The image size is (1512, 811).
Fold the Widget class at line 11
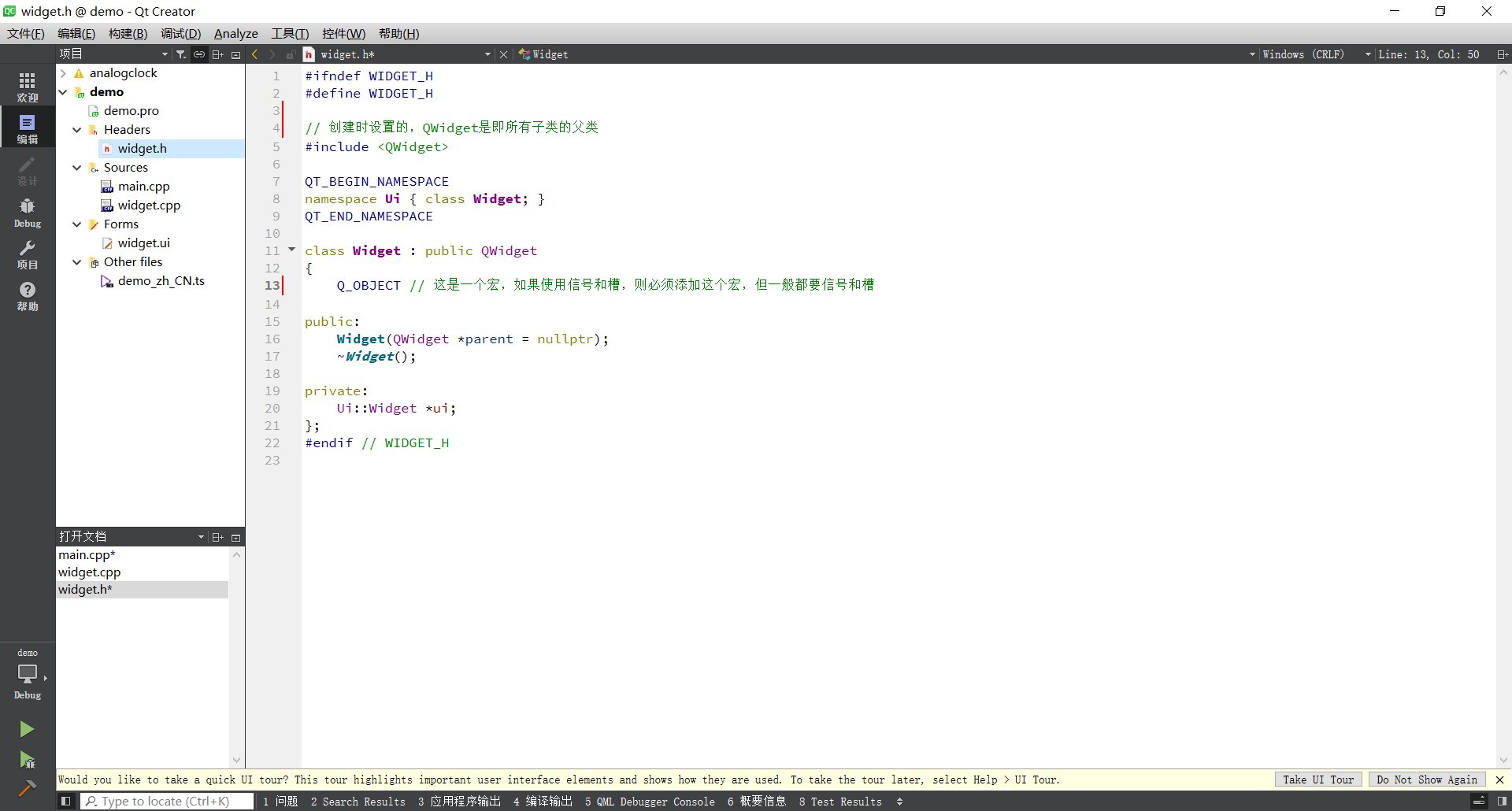point(291,250)
